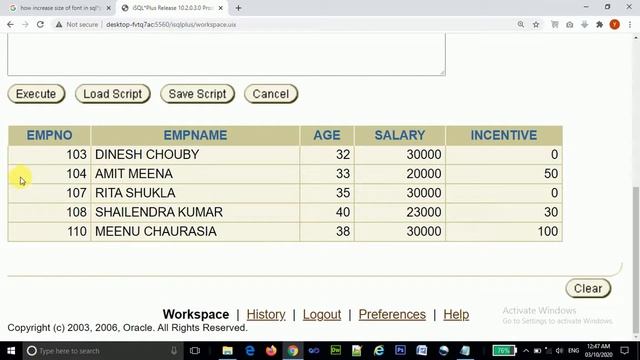Click the Logout link
Screen dimensions: 640x360
[322, 314]
